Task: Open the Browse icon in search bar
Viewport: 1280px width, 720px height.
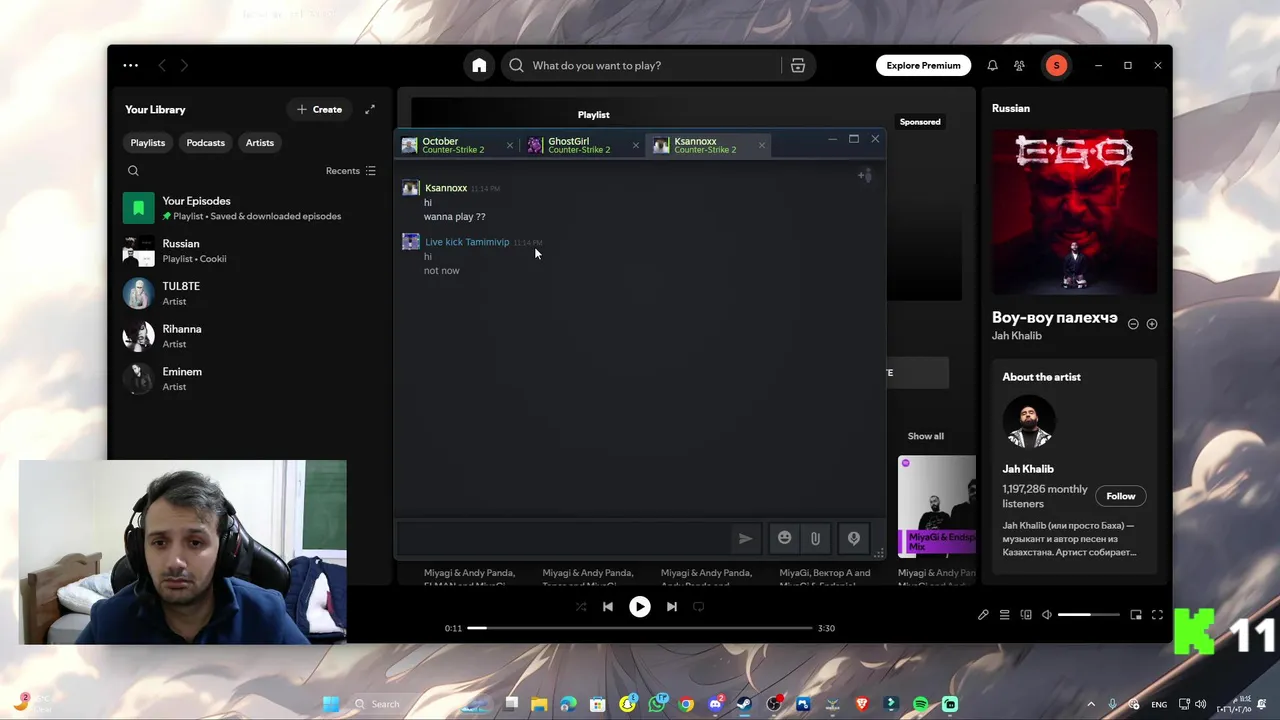Action: 797,65
